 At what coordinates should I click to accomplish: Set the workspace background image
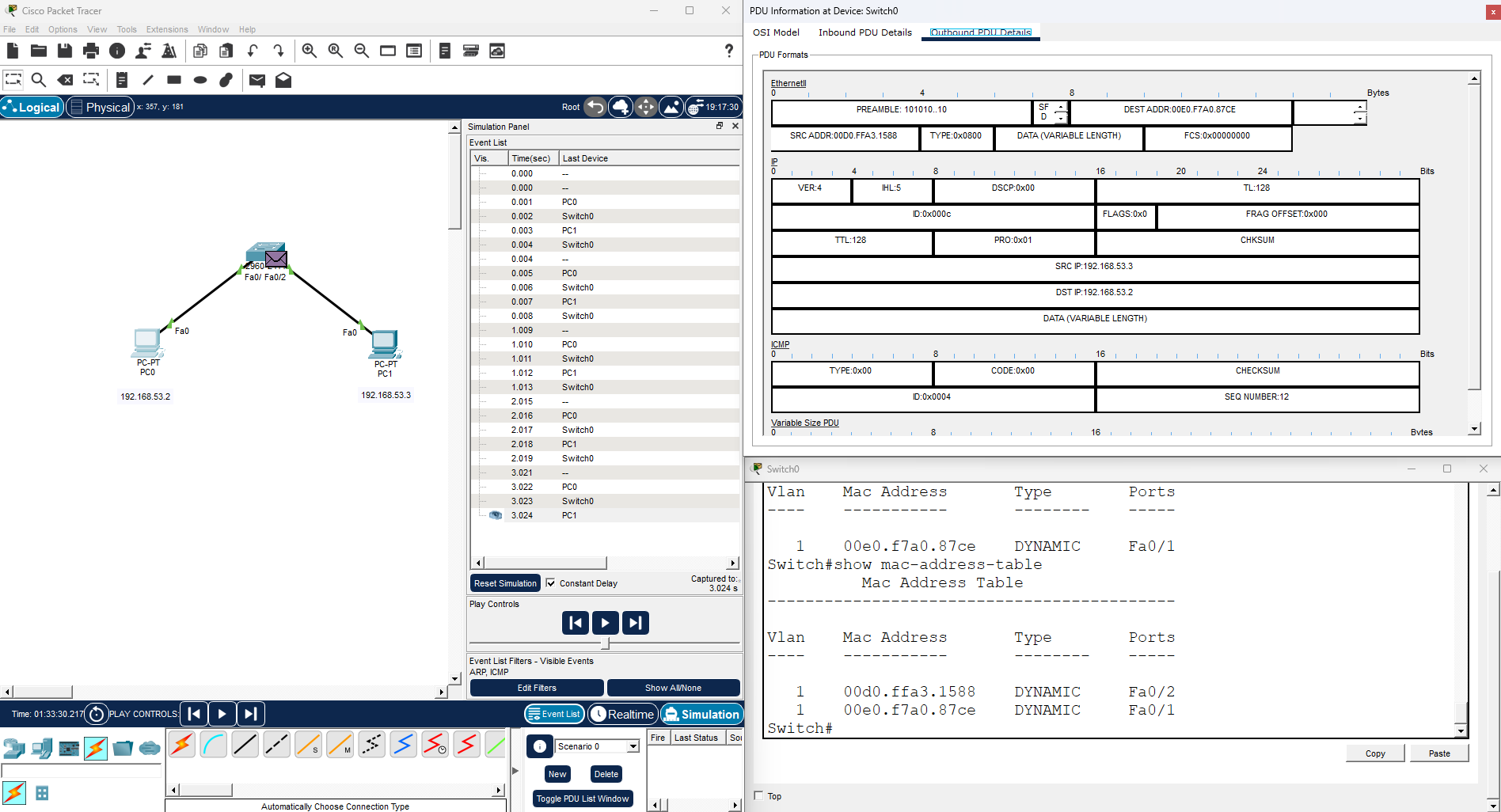pyautogui.click(x=671, y=107)
